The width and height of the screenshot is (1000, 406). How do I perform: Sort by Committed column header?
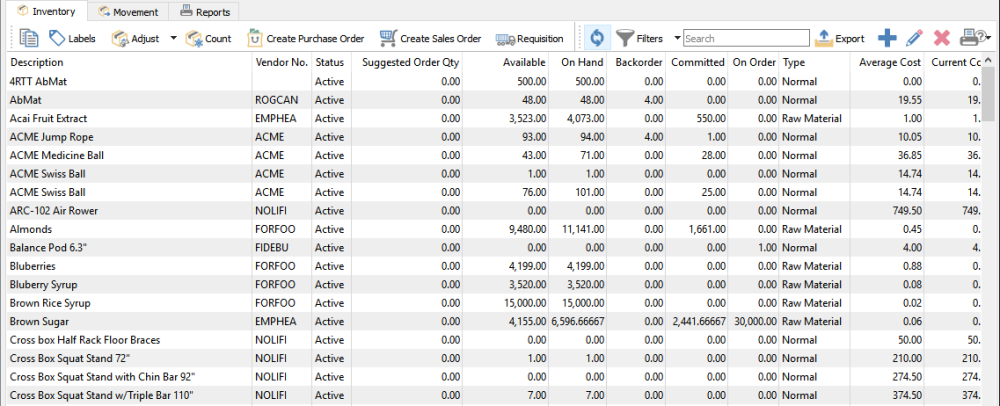(697, 62)
